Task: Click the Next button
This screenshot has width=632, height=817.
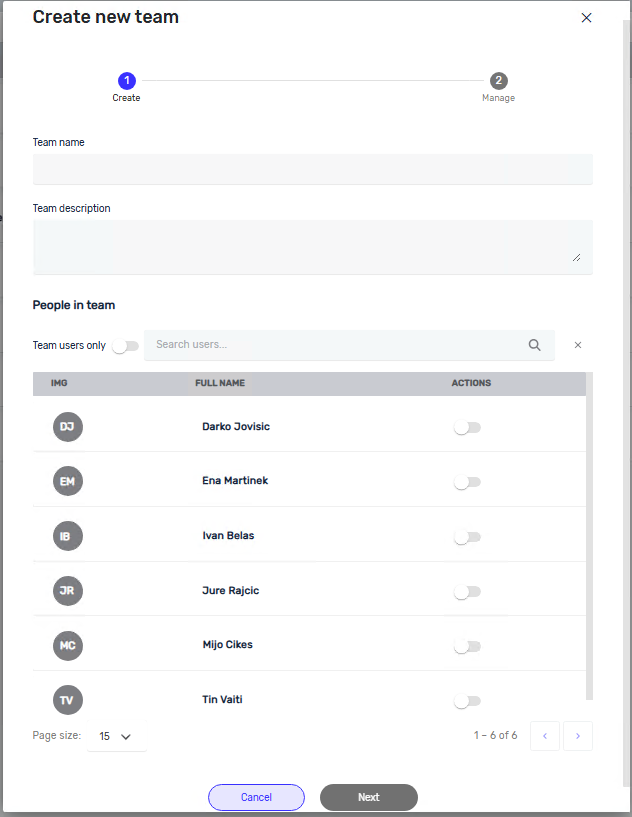Action: click(368, 797)
